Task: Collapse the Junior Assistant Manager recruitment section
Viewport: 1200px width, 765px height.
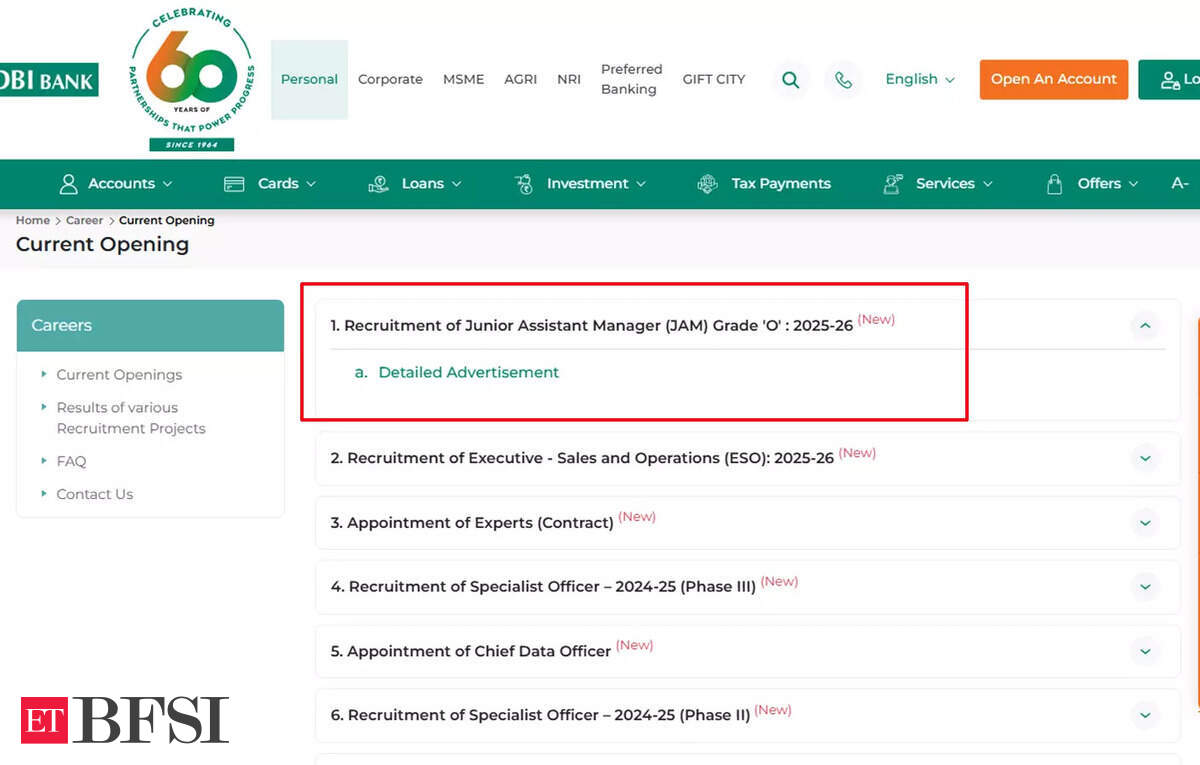Action: [1145, 325]
